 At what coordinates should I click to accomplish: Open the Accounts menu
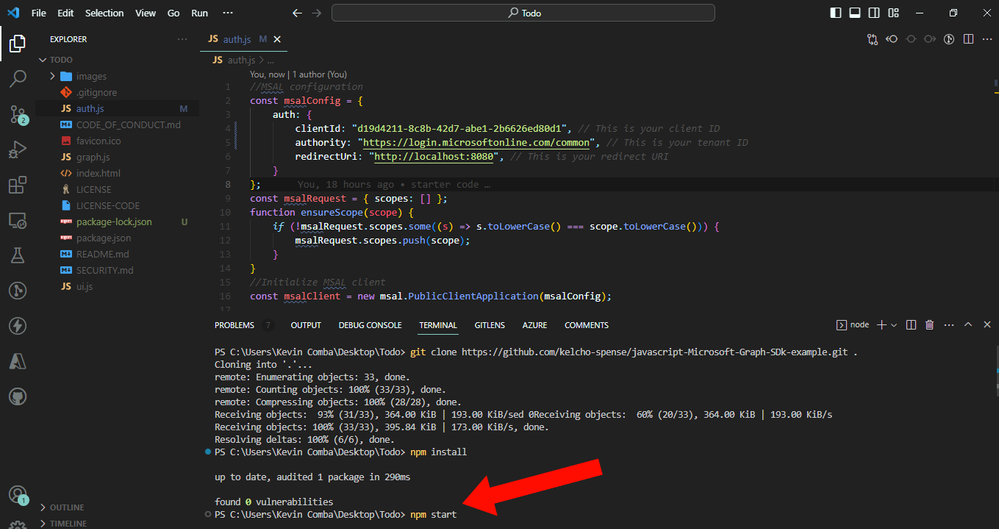click(18, 495)
